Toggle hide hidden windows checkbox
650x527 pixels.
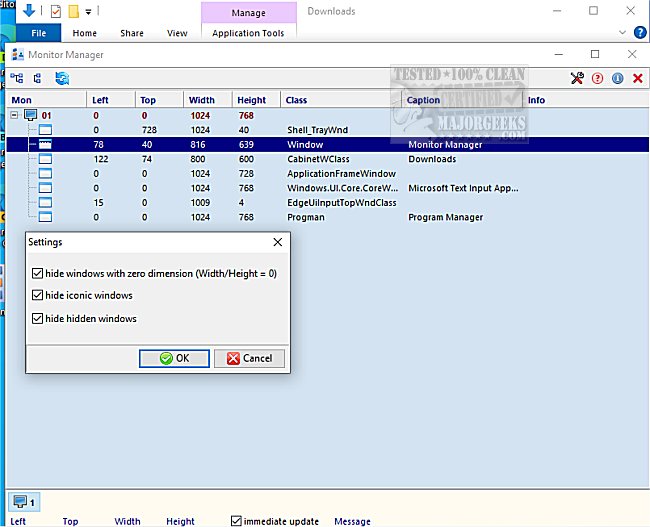[x=38, y=319]
